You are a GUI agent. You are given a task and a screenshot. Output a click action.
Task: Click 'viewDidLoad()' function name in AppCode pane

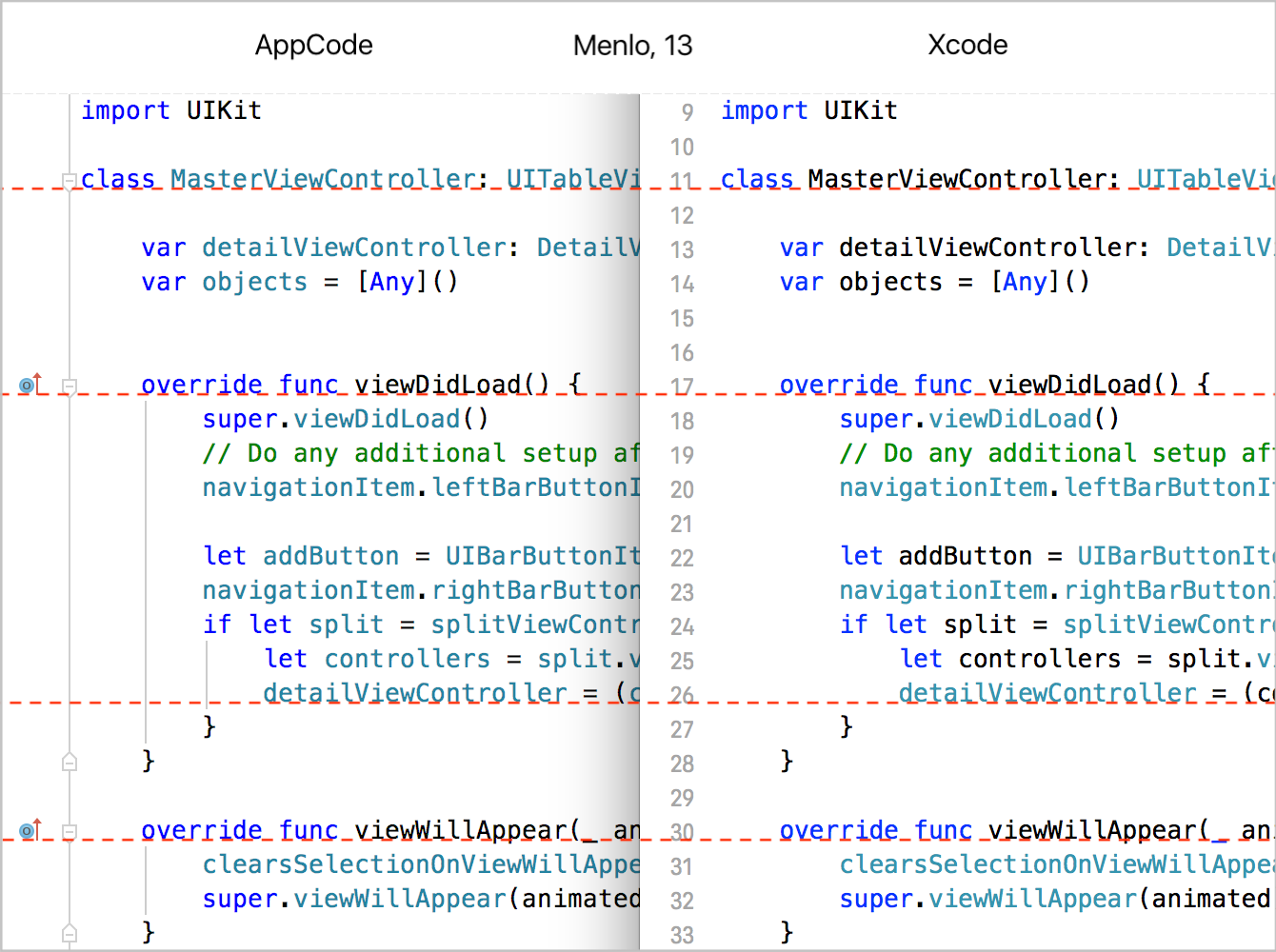[x=452, y=385]
